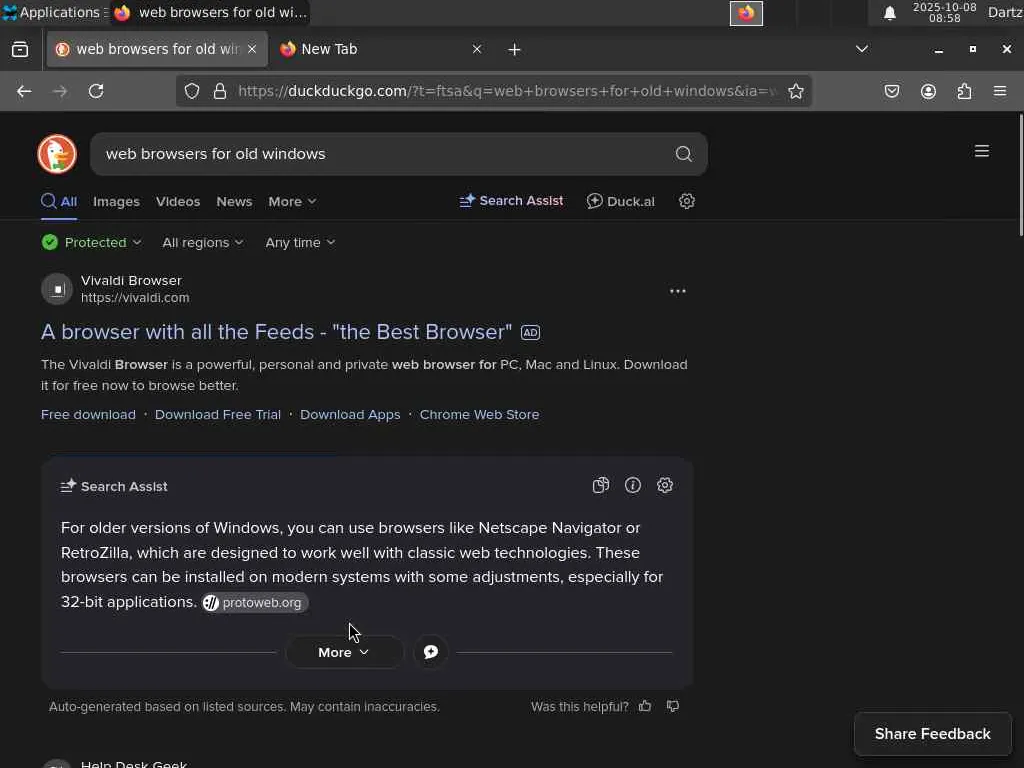Open the Vivaldi ad options ellipsis
This screenshot has height=768, width=1024.
point(678,291)
